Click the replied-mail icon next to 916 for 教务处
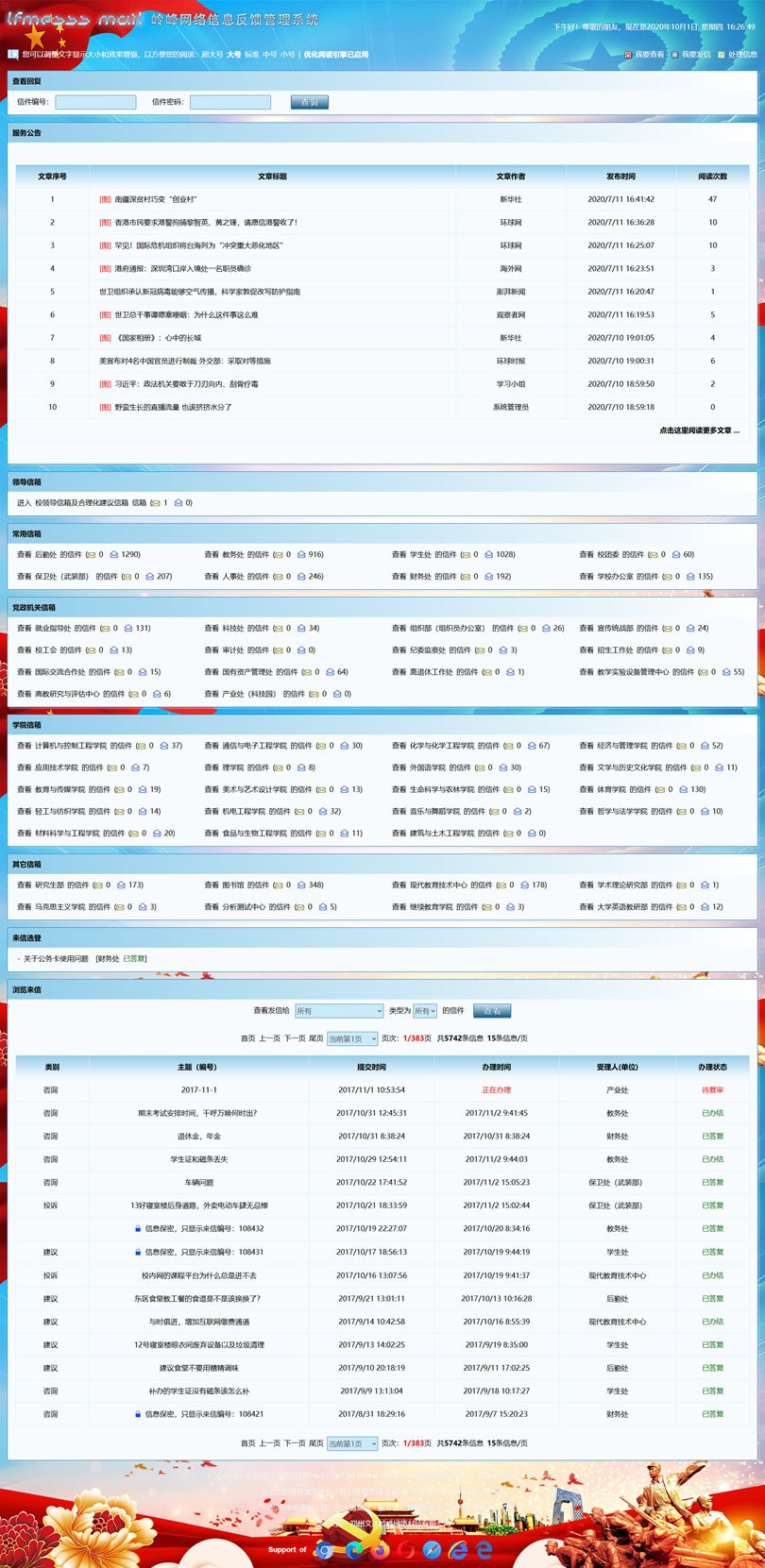 click(301, 555)
